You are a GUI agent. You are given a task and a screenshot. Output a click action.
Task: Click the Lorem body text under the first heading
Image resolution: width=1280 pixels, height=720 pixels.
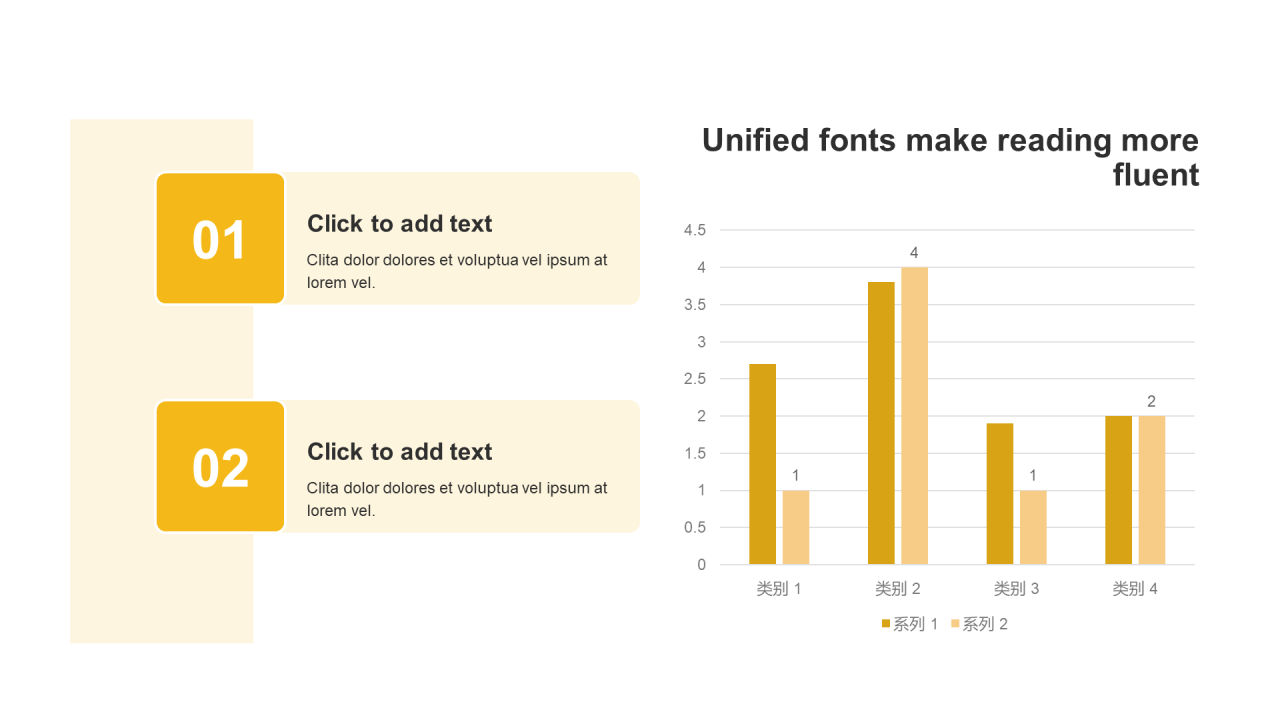tap(456, 271)
